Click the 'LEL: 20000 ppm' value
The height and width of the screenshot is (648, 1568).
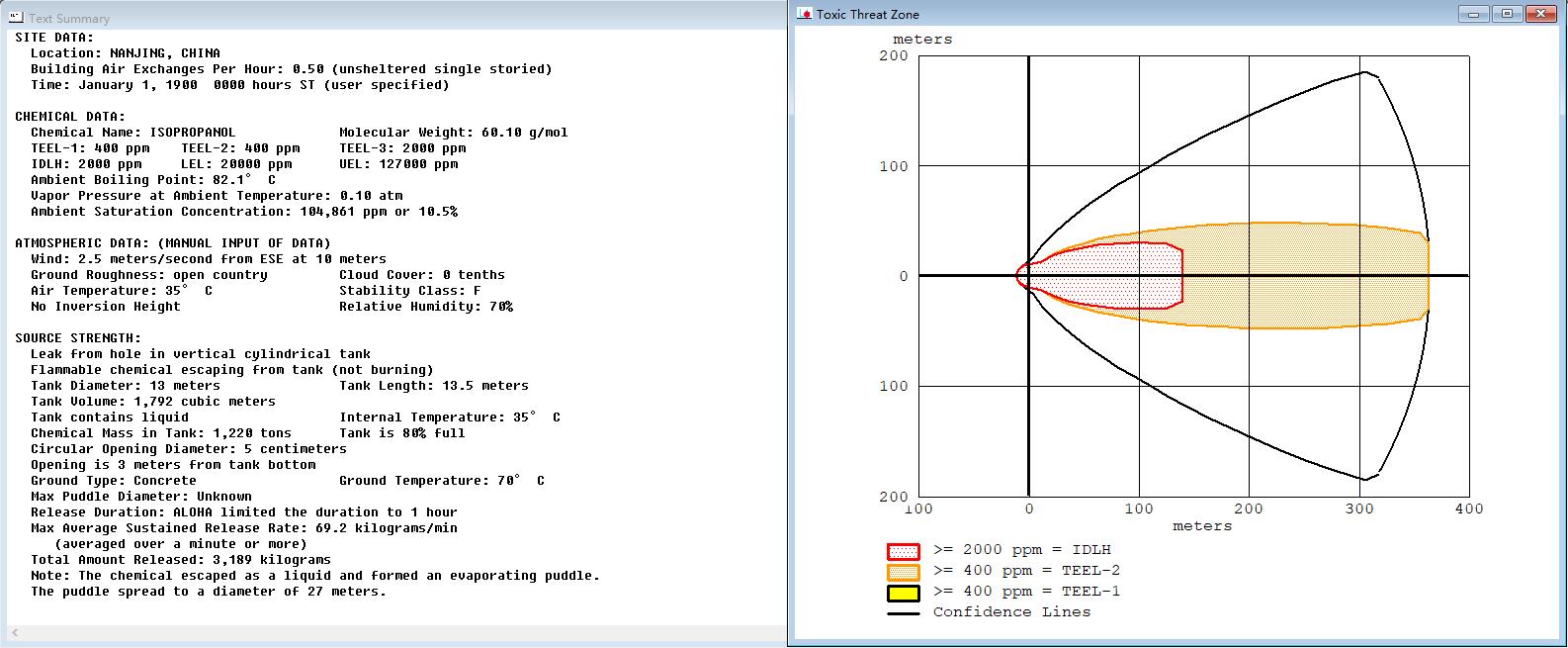(236, 164)
